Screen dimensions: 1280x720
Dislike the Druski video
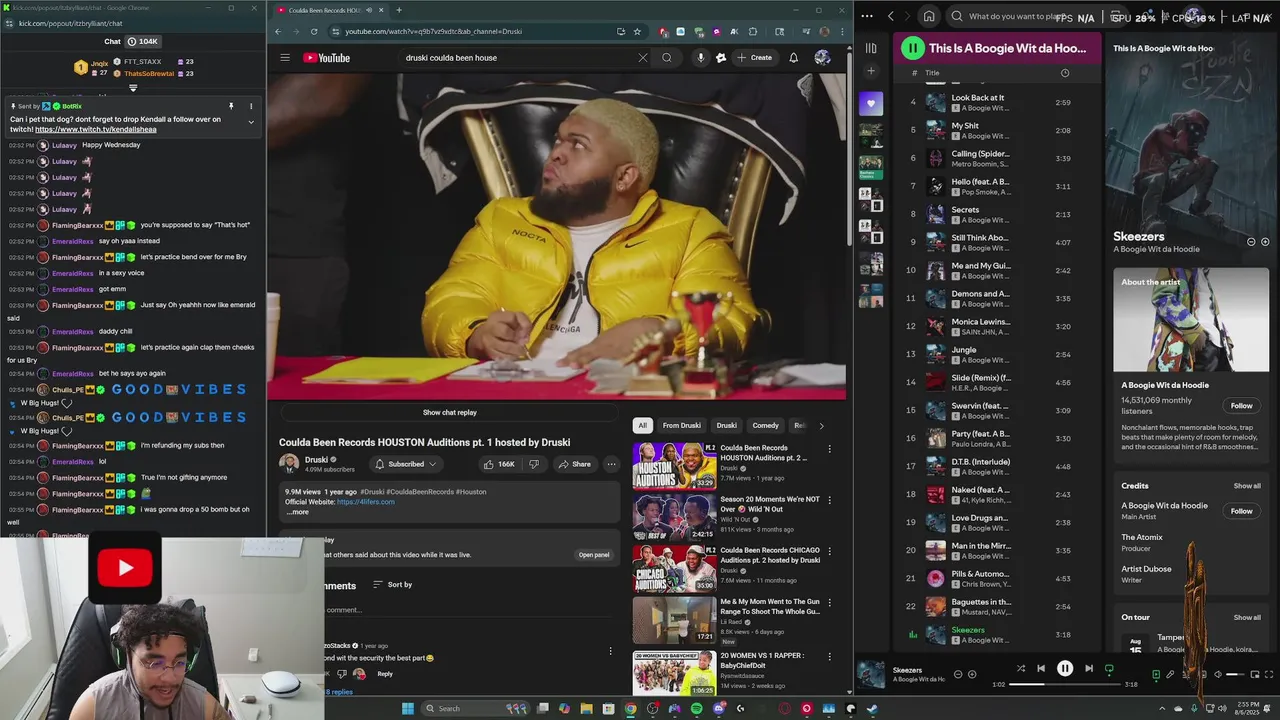pos(534,464)
